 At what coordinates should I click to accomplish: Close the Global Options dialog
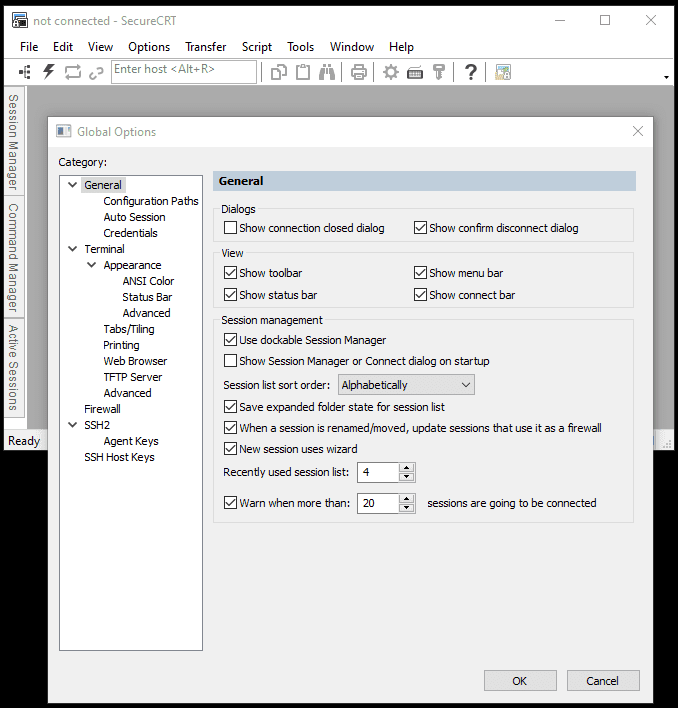[x=637, y=131]
